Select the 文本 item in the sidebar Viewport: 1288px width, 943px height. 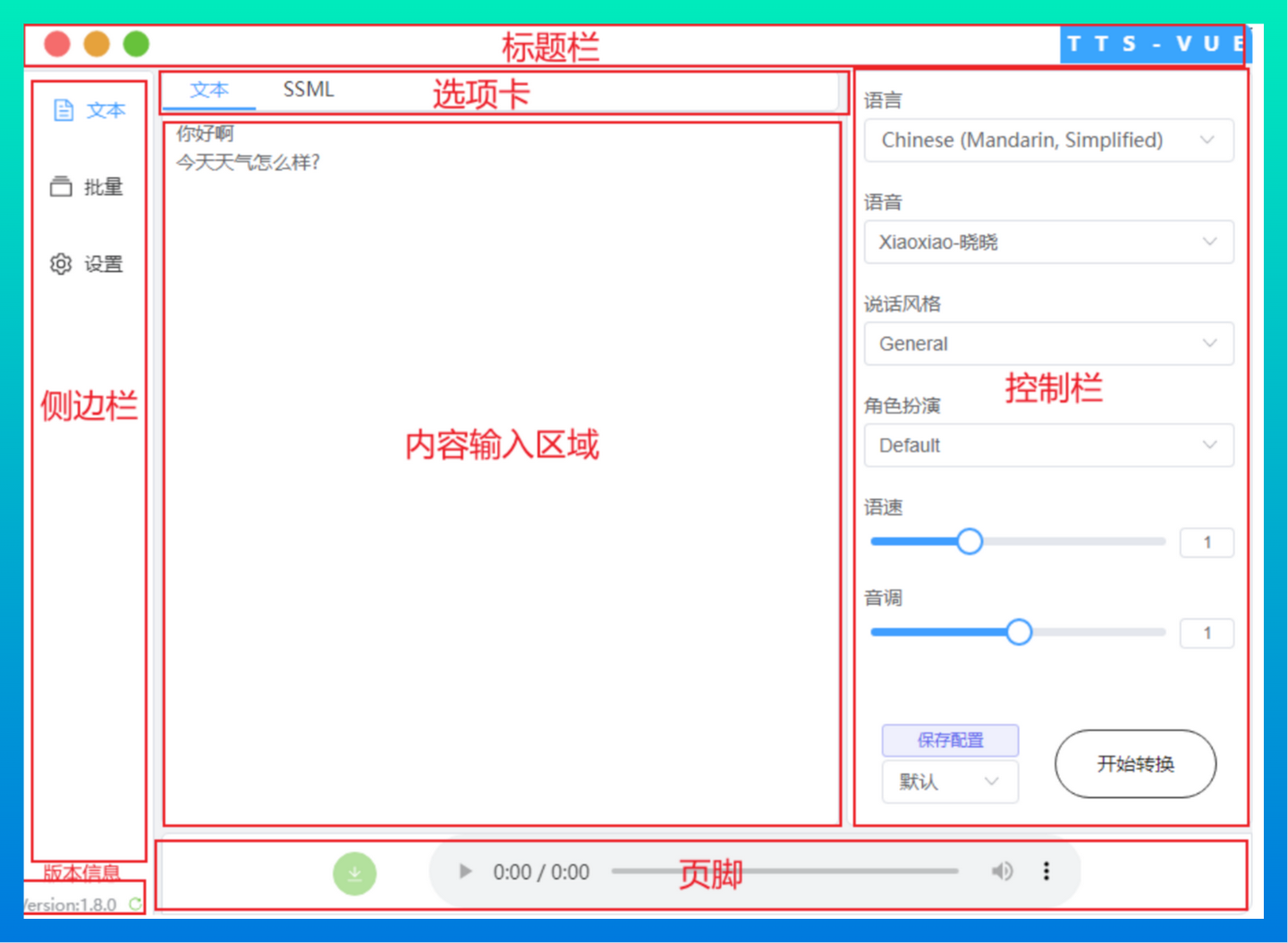[89, 109]
